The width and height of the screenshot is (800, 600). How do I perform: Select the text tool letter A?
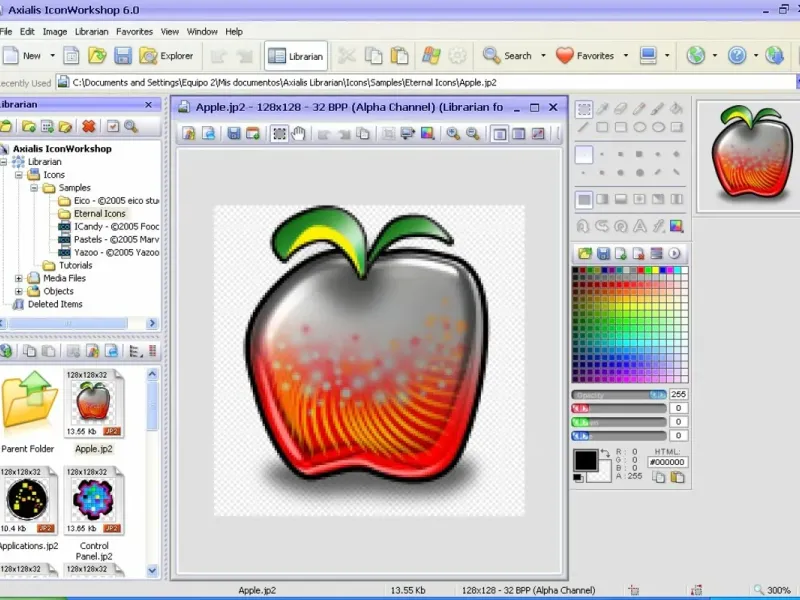[x=639, y=226]
